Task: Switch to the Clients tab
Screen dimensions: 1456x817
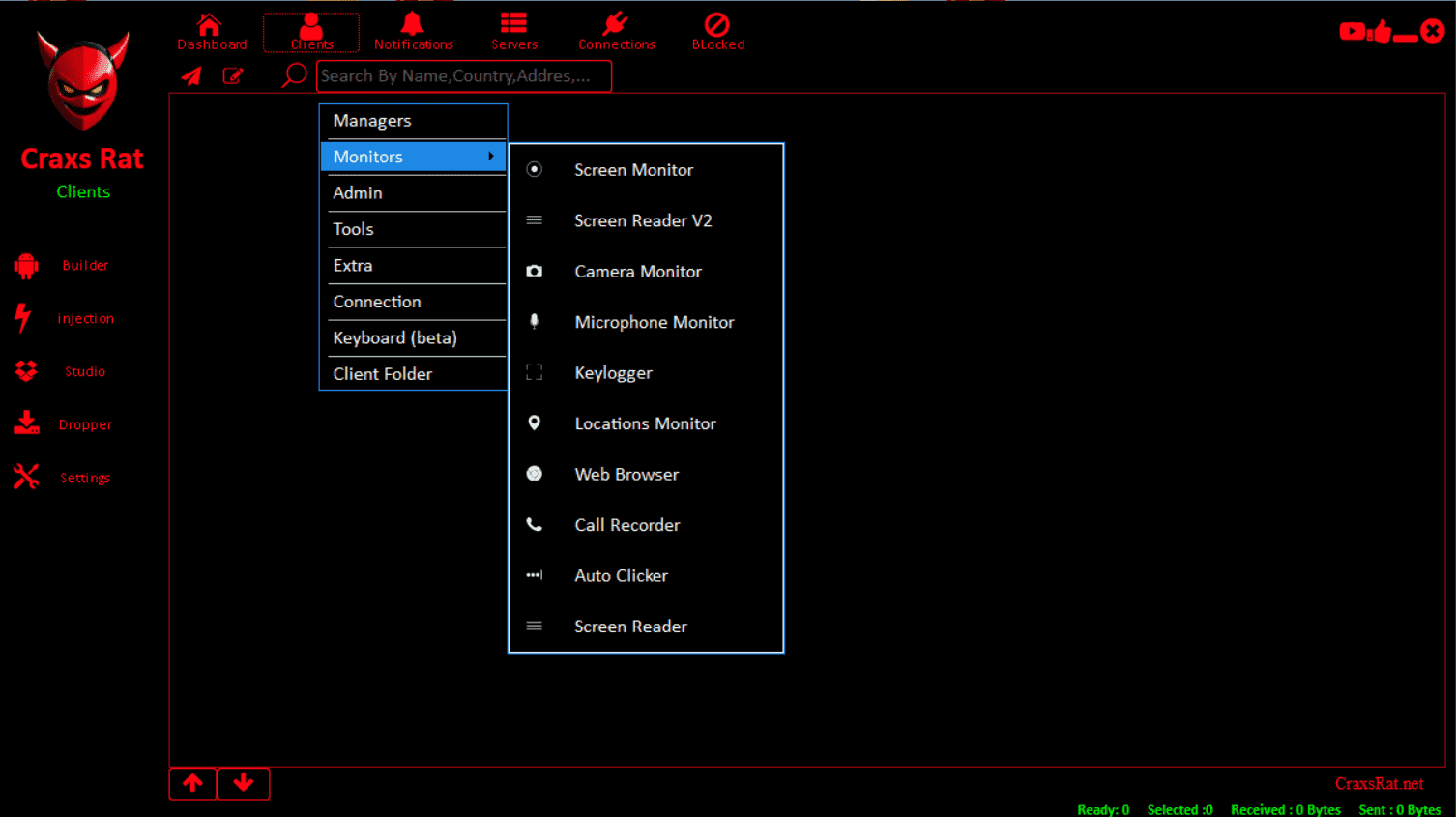Action: (311, 32)
